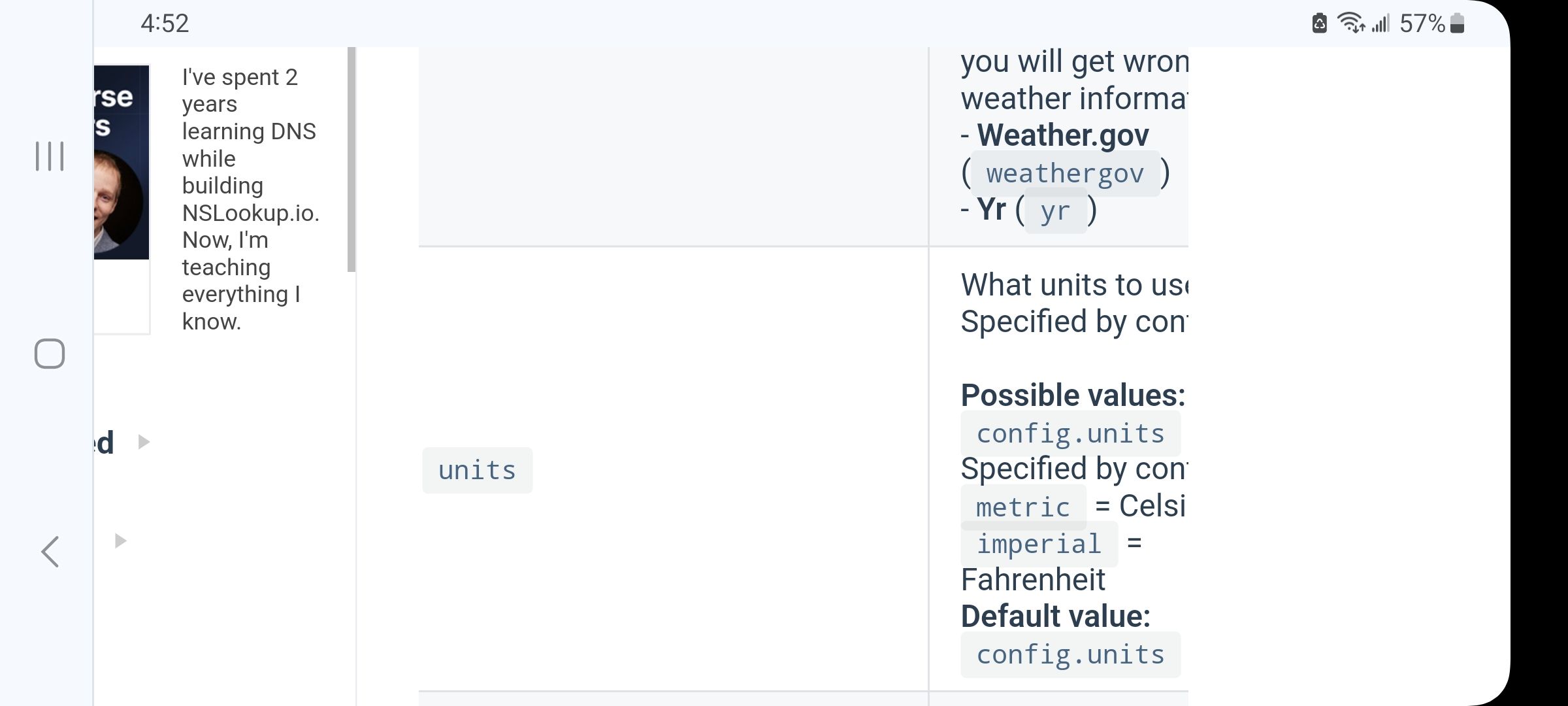Open the course ad thumbnail image
The height and width of the screenshot is (706, 1568).
pos(122,162)
